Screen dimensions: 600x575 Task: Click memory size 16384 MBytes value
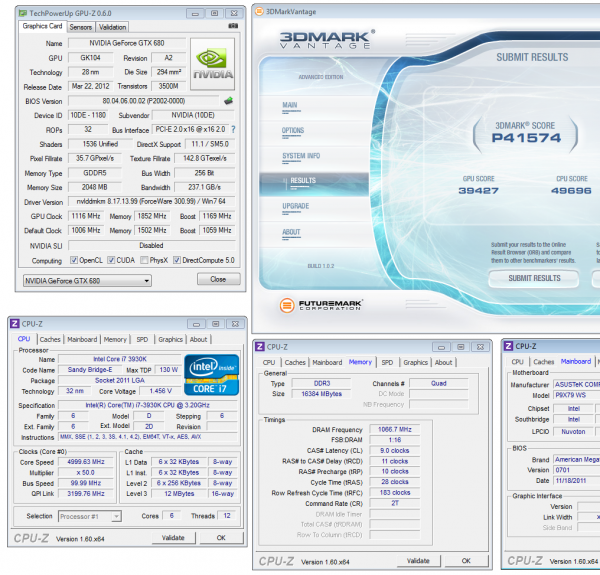tap(322, 394)
